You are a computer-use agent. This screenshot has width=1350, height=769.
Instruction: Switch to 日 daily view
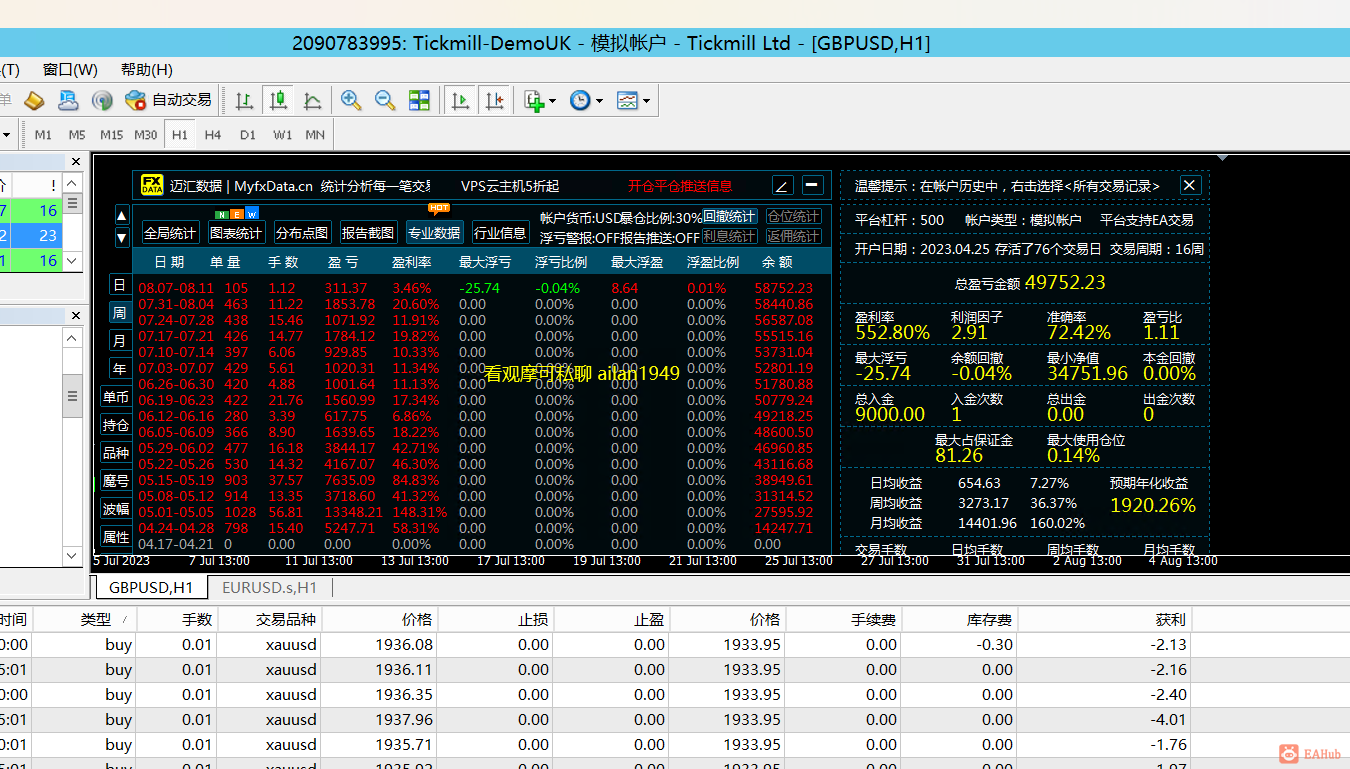[x=119, y=285]
